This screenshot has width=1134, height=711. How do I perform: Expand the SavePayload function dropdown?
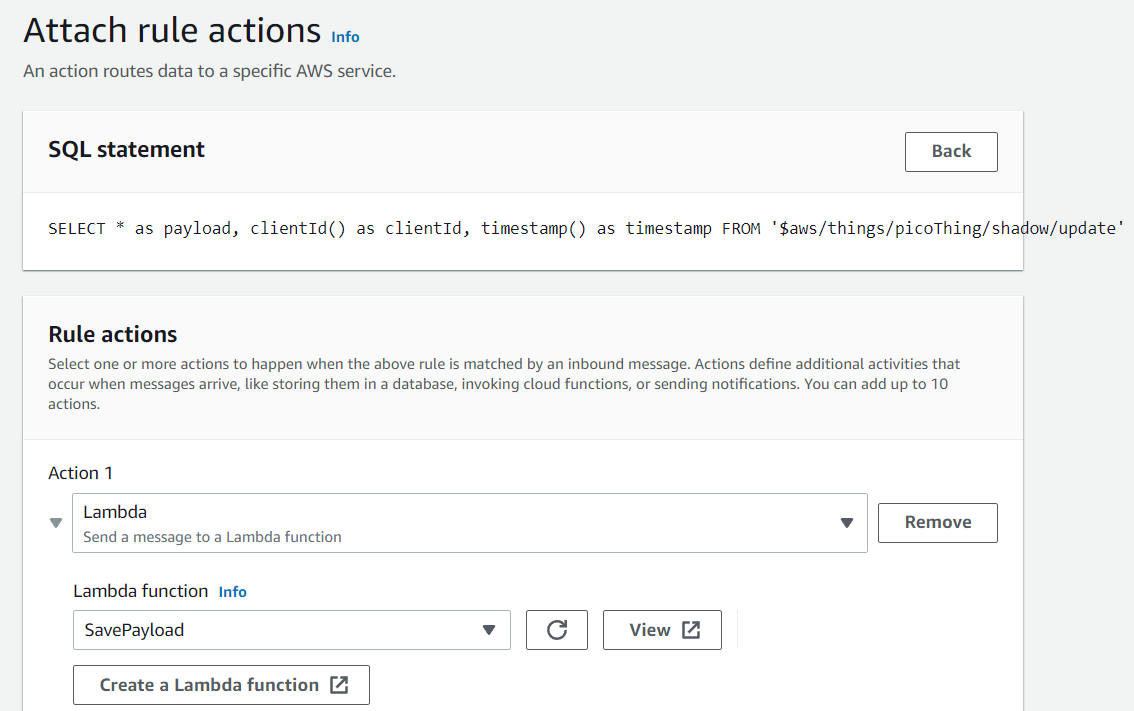point(489,630)
